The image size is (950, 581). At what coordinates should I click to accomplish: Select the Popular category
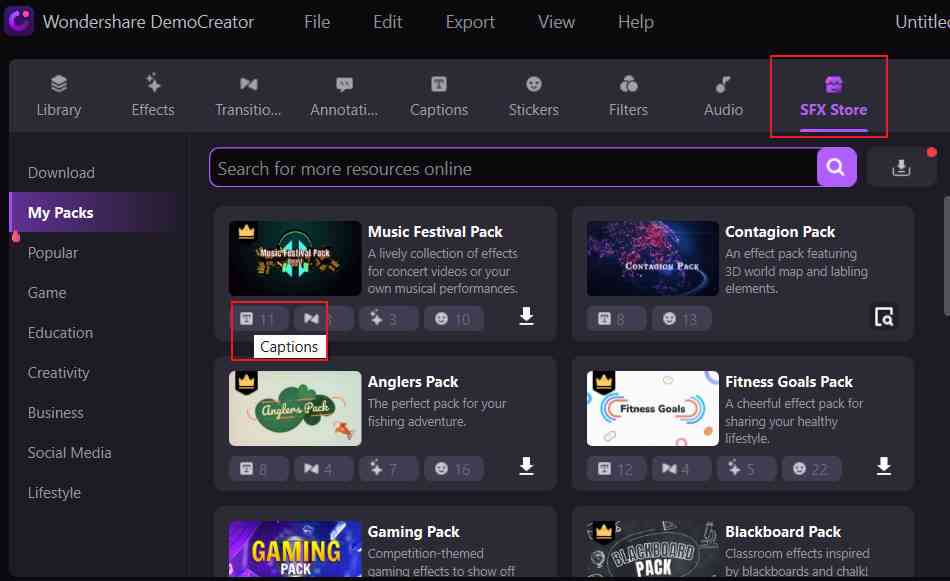coord(53,253)
